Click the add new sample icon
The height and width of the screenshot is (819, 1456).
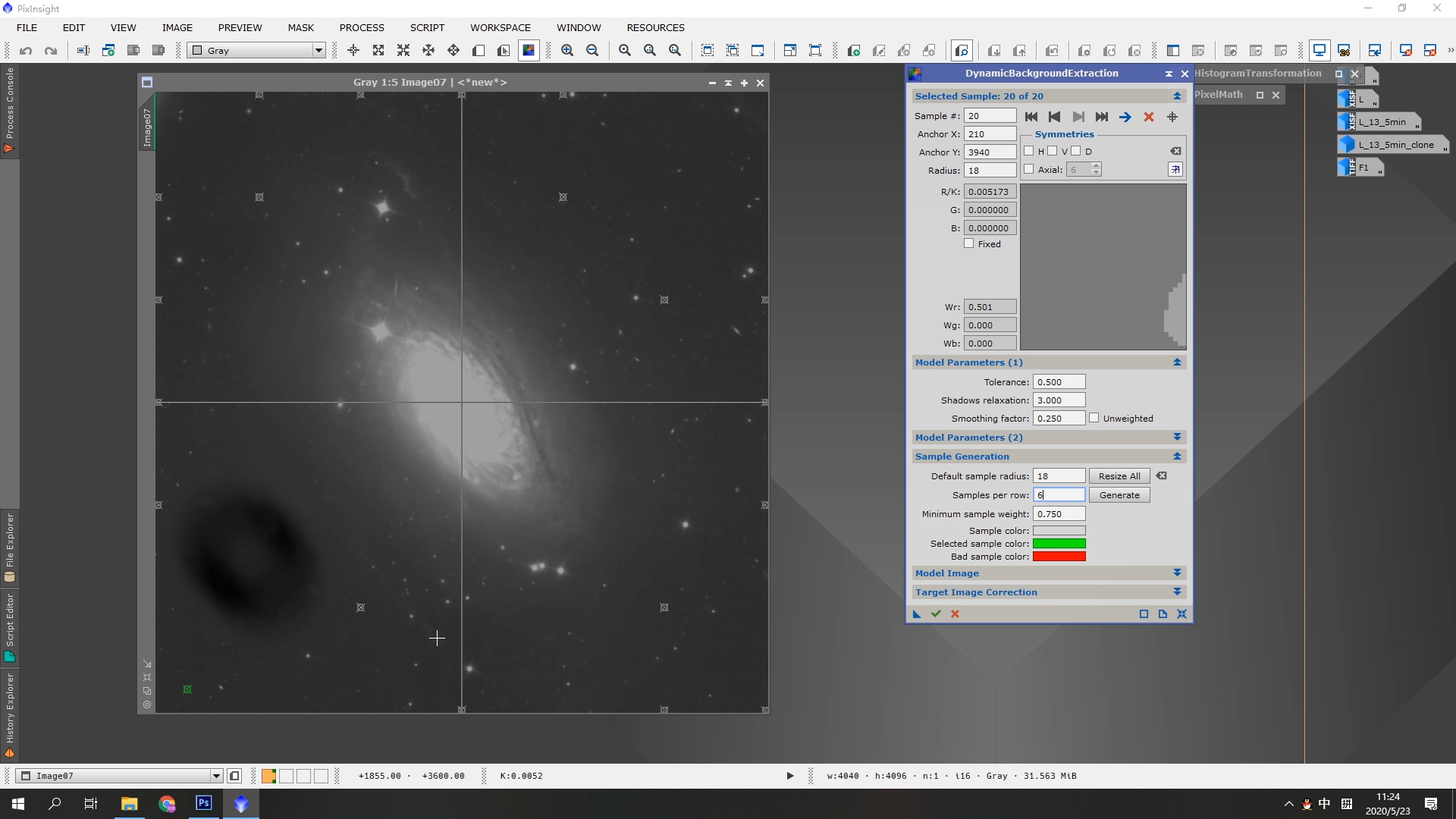(x=1172, y=116)
